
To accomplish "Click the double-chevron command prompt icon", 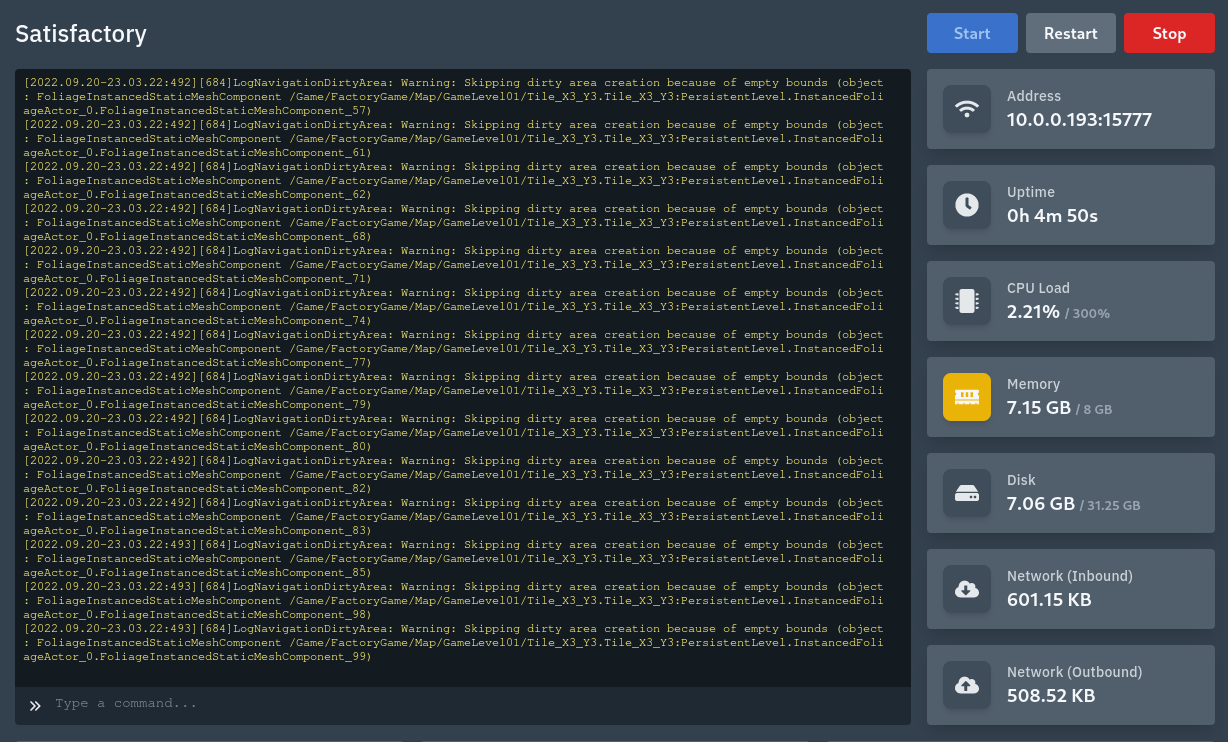I will click(x=34, y=705).
